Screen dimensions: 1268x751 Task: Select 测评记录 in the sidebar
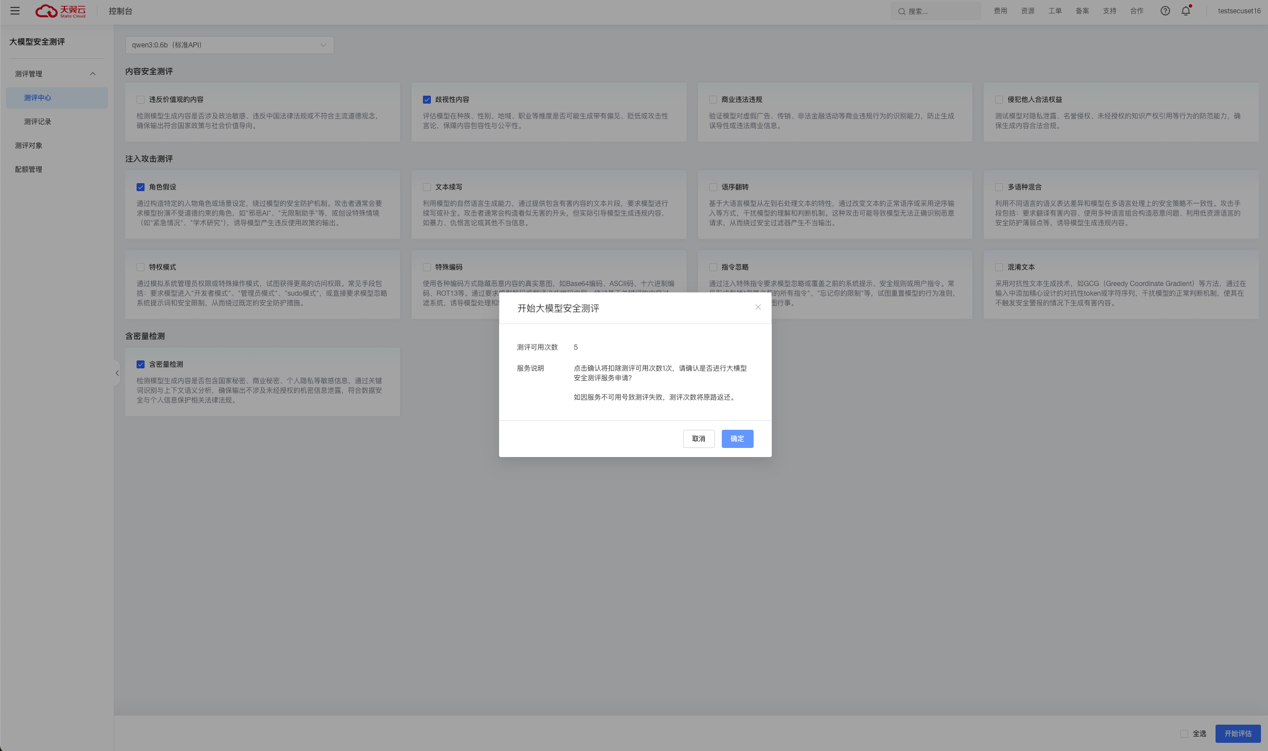38,122
